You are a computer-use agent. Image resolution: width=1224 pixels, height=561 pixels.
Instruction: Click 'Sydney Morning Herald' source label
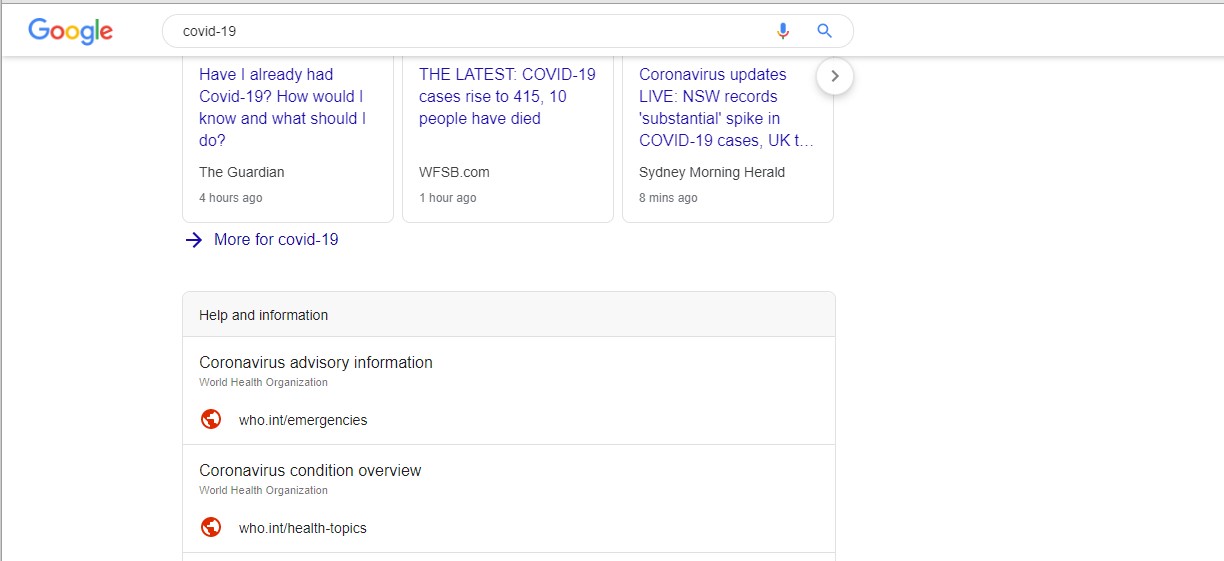coord(712,172)
